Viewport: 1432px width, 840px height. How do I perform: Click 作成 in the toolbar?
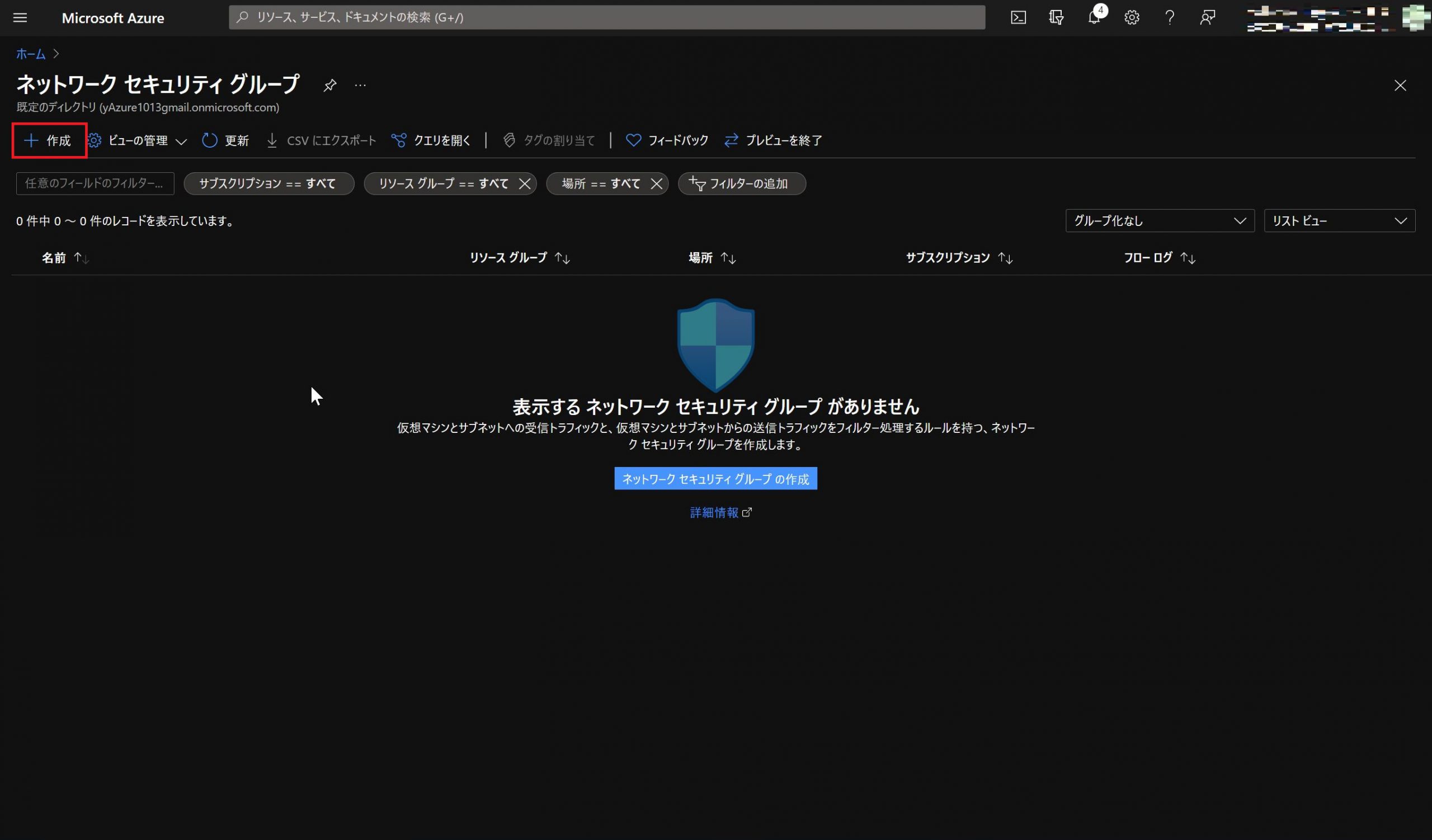[x=49, y=140]
